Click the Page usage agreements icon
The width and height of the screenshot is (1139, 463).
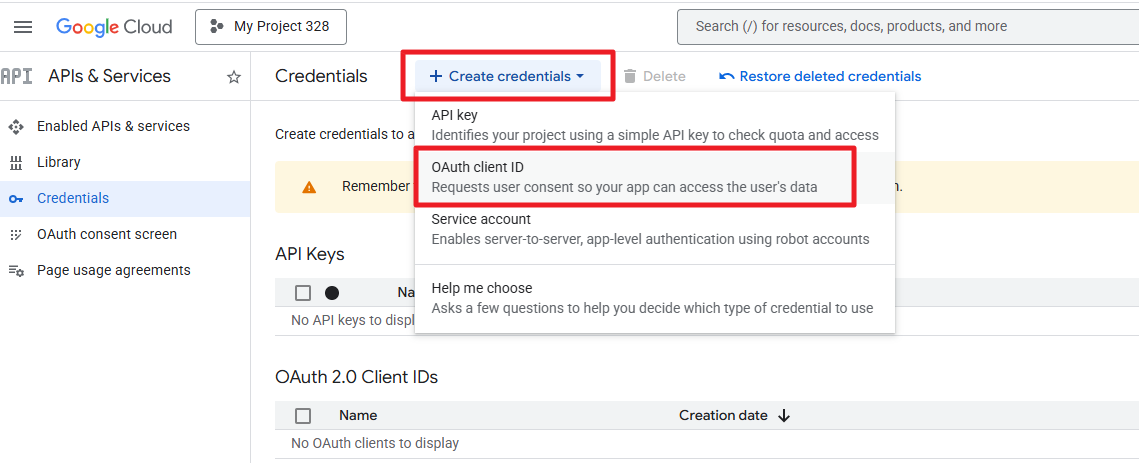coord(16,271)
